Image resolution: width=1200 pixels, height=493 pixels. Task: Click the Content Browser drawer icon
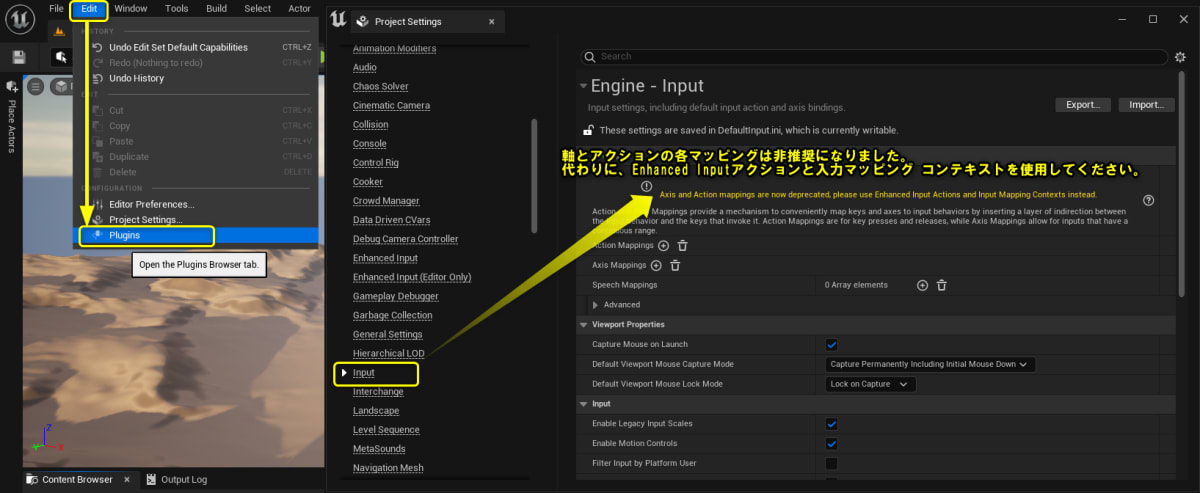pyautogui.click(x=32, y=480)
